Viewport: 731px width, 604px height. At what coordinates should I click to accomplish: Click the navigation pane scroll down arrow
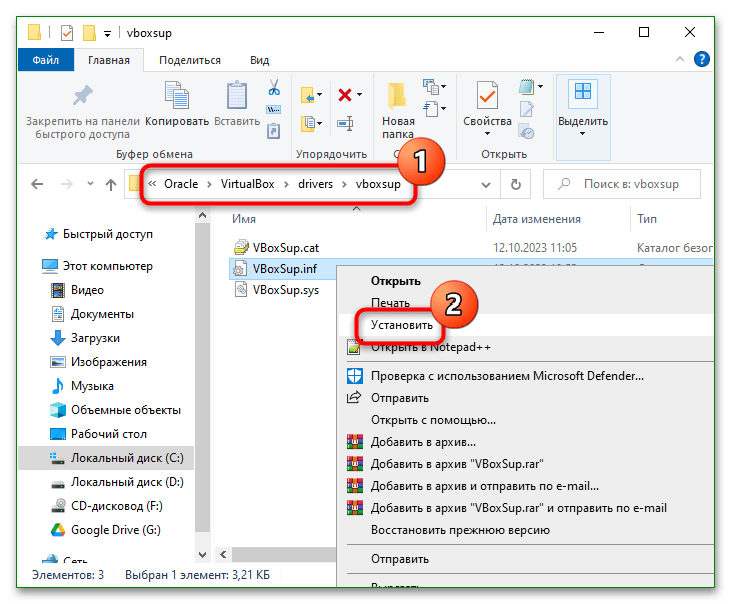(x=202, y=555)
